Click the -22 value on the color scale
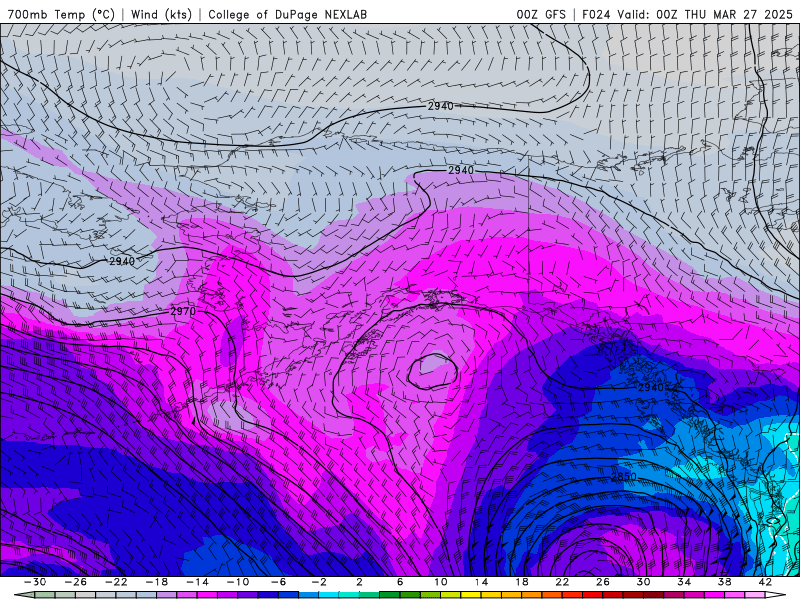This screenshot has height=600, width=800. click(x=116, y=582)
